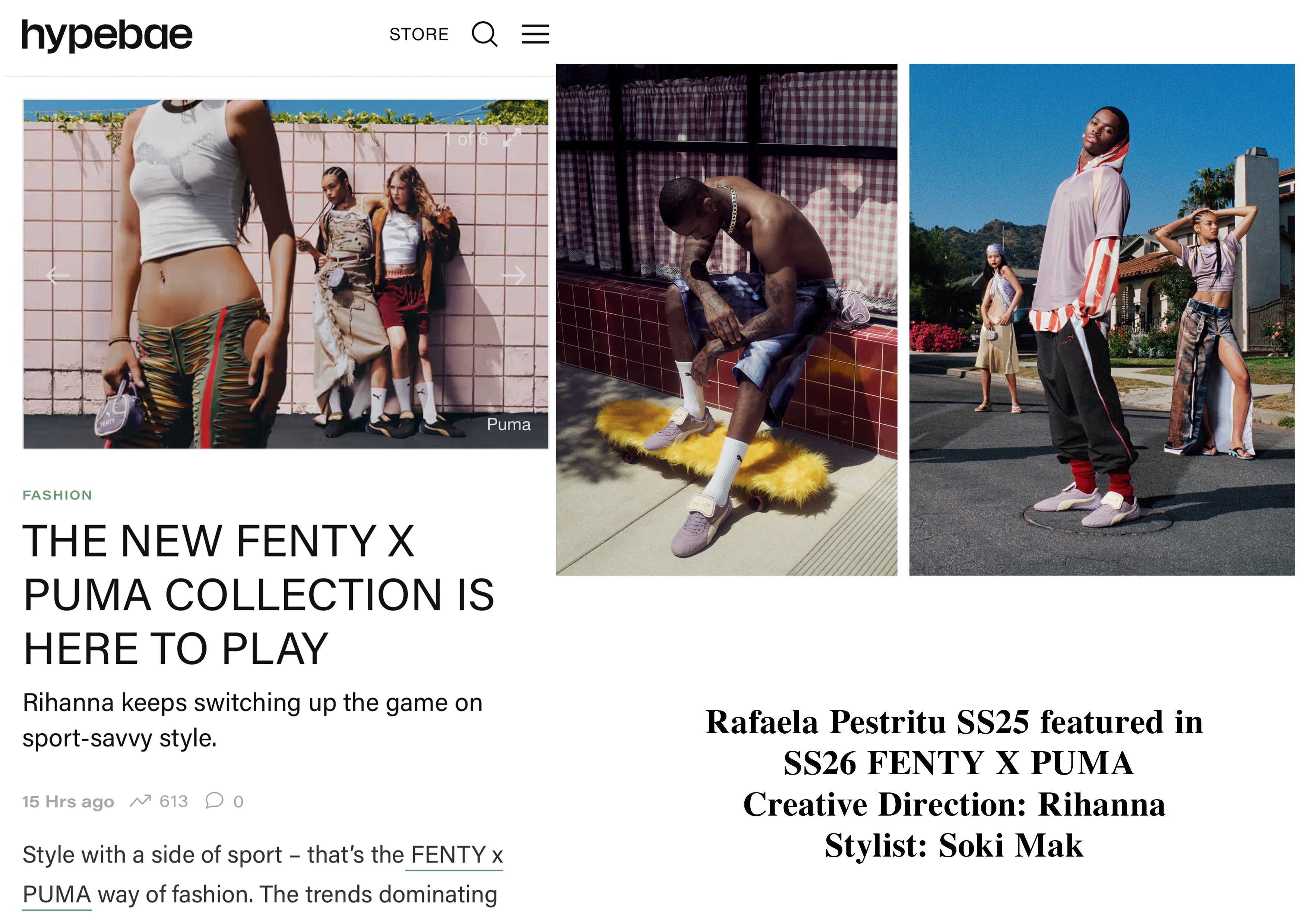
Task: Click the headline about FENTY X PUMA collection
Action: click(259, 594)
